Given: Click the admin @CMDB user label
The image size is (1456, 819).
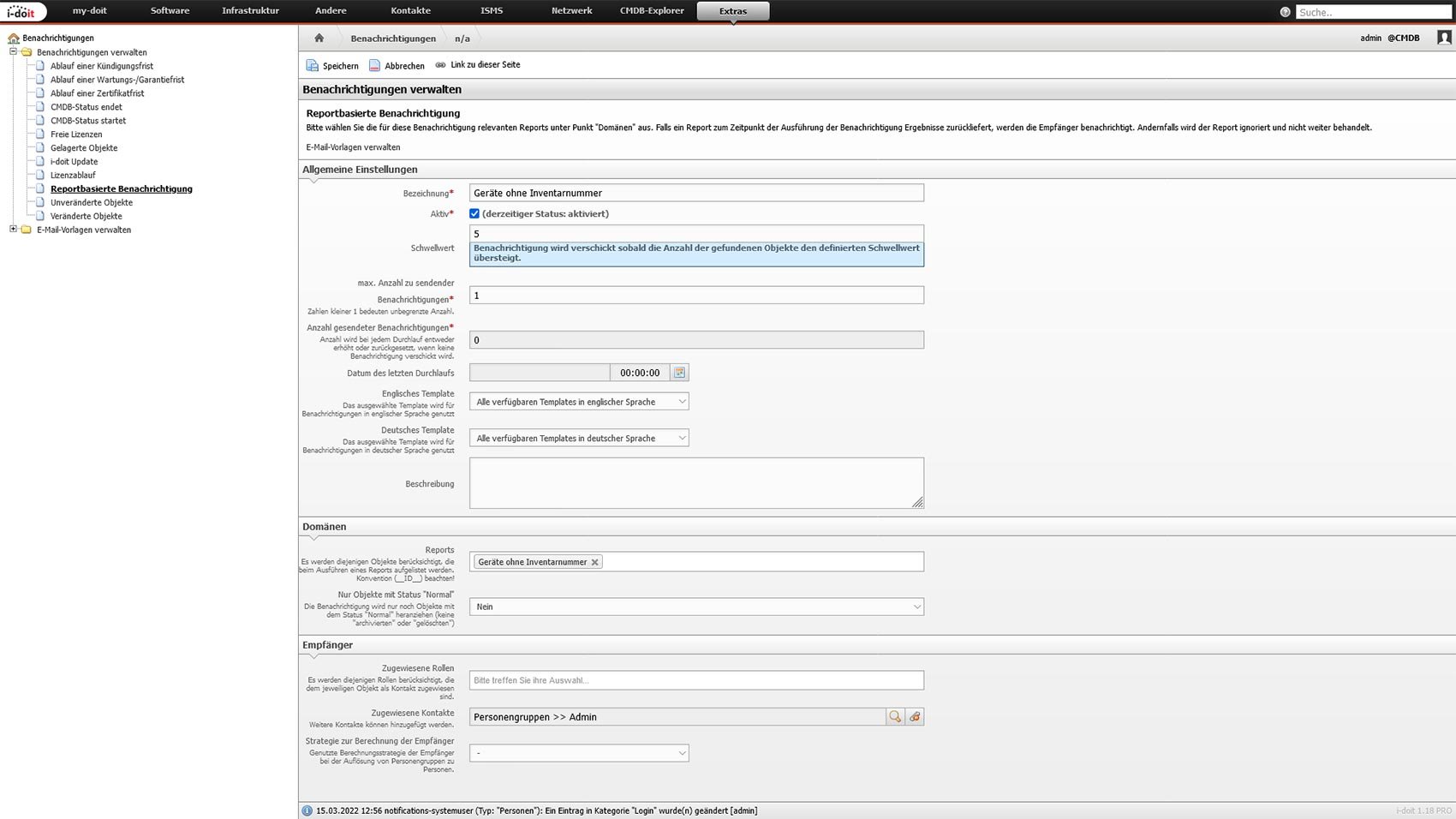Looking at the screenshot, I should pyautogui.click(x=1389, y=38).
